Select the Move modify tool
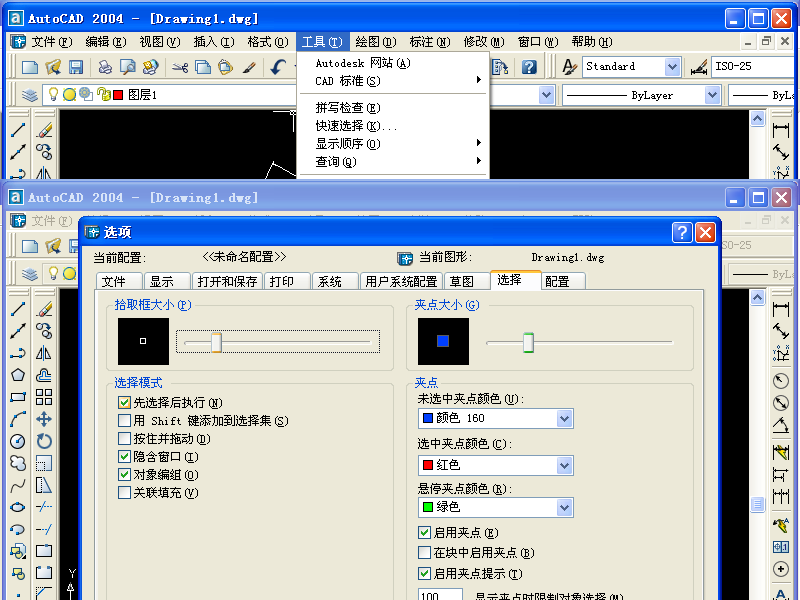This screenshot has width=800, height=600. click(x=44, y=419)
